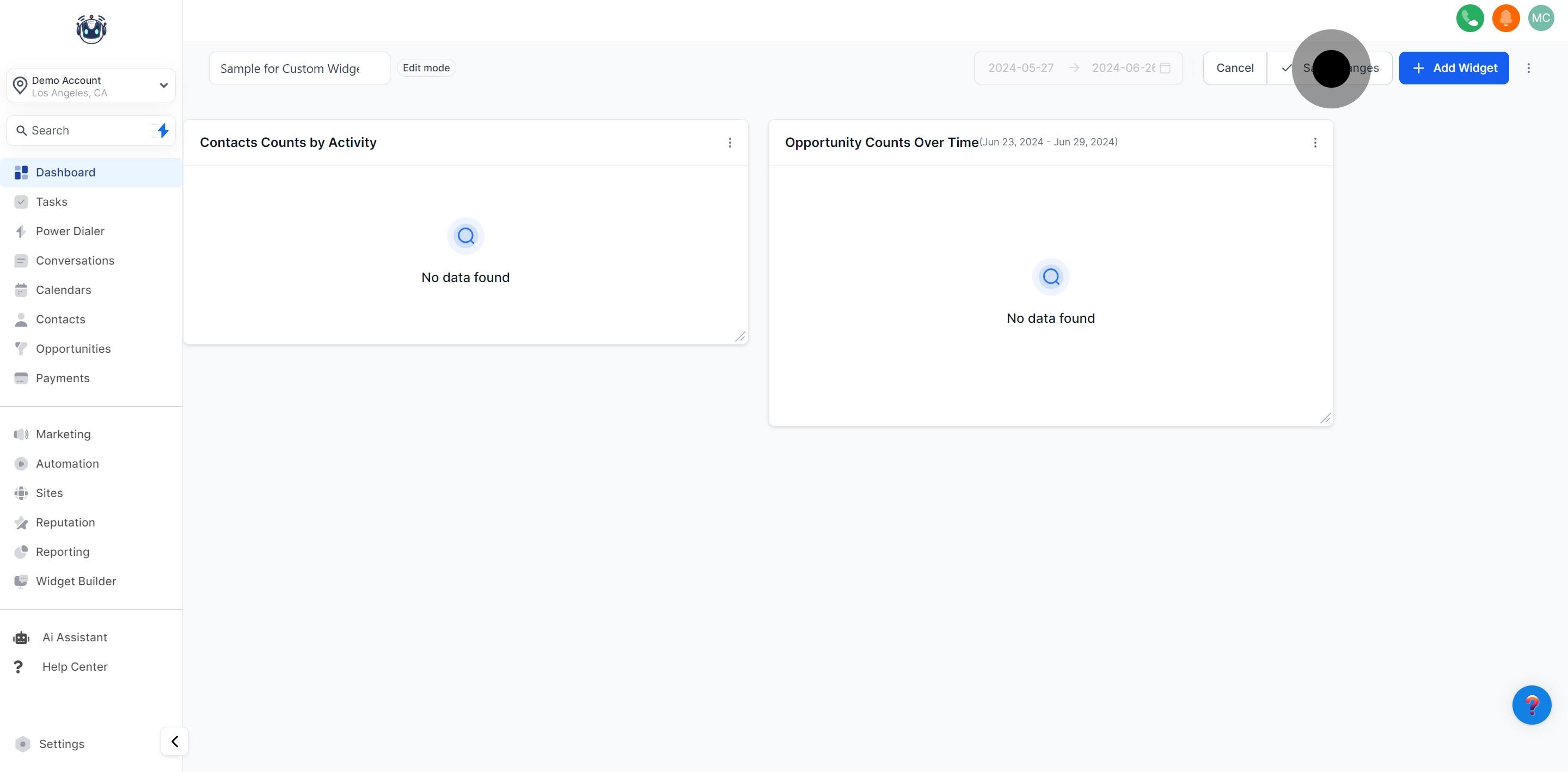The image size is (1568, 772).
Task: Click the Save Changes button
Action: pos(1330,68)
